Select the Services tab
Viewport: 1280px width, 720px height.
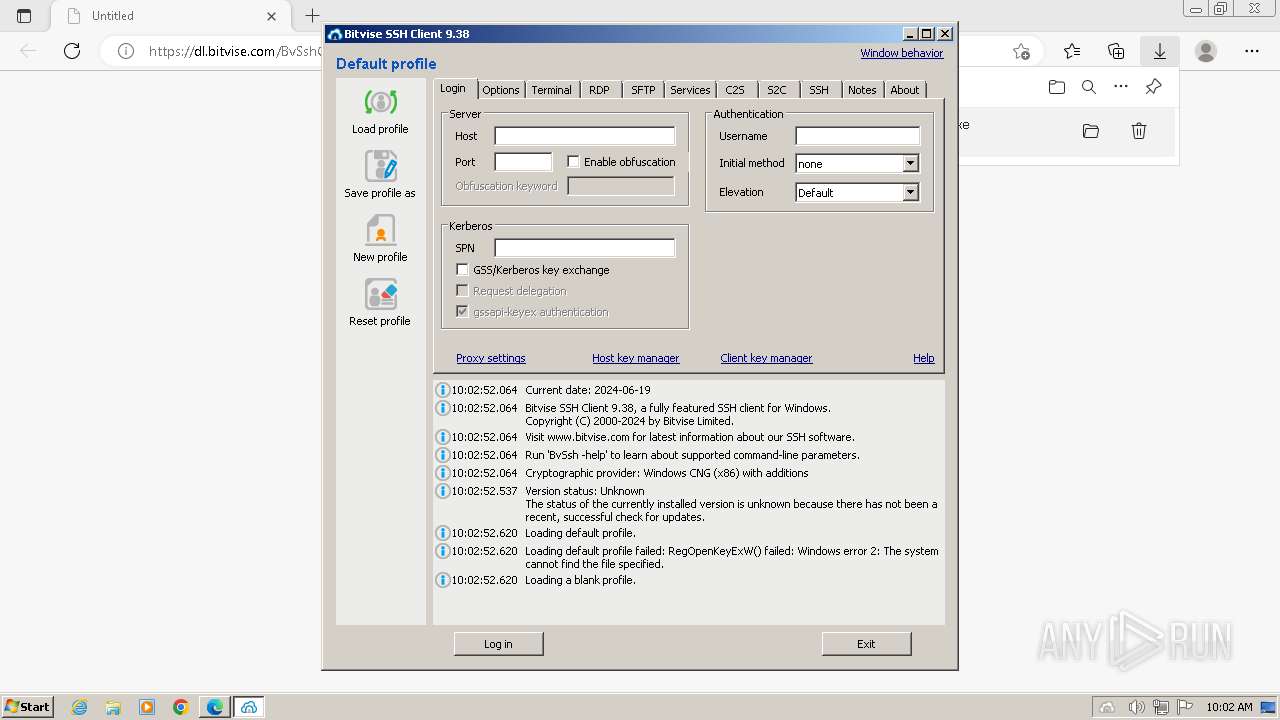690,90
